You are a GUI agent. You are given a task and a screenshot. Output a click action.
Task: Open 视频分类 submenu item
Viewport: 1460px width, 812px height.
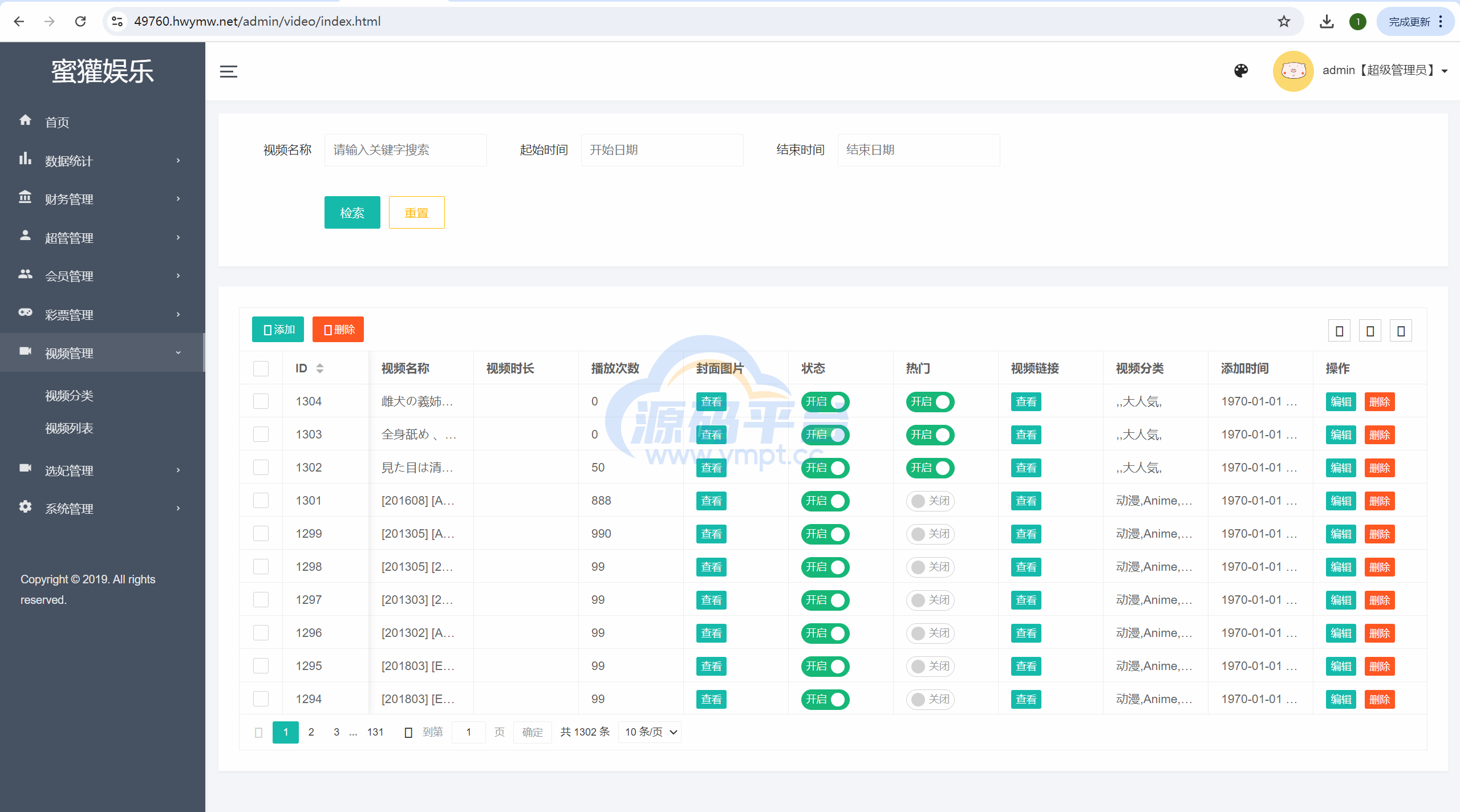pos(69,396)
